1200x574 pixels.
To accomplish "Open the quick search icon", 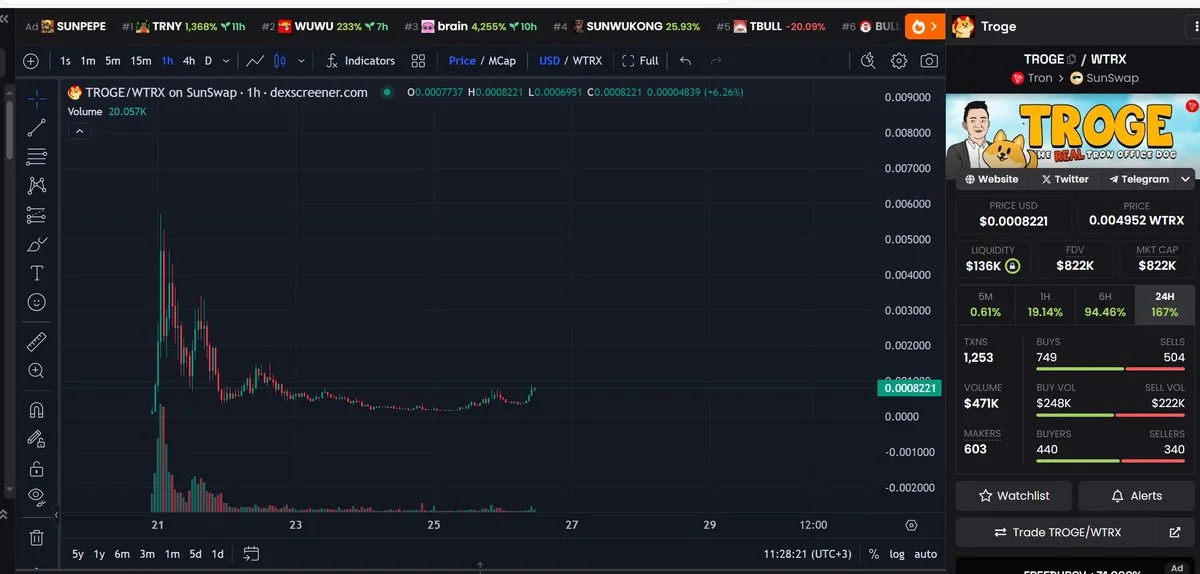I will [868, 61].
